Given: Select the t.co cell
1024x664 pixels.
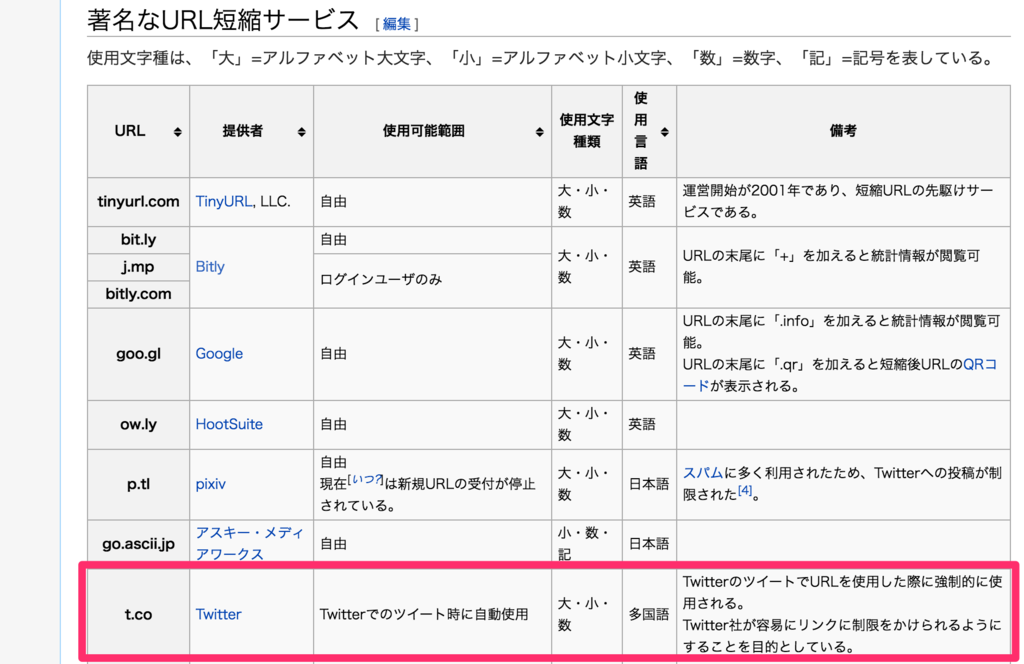Looking at the screenshot, I should click(138, 614).
